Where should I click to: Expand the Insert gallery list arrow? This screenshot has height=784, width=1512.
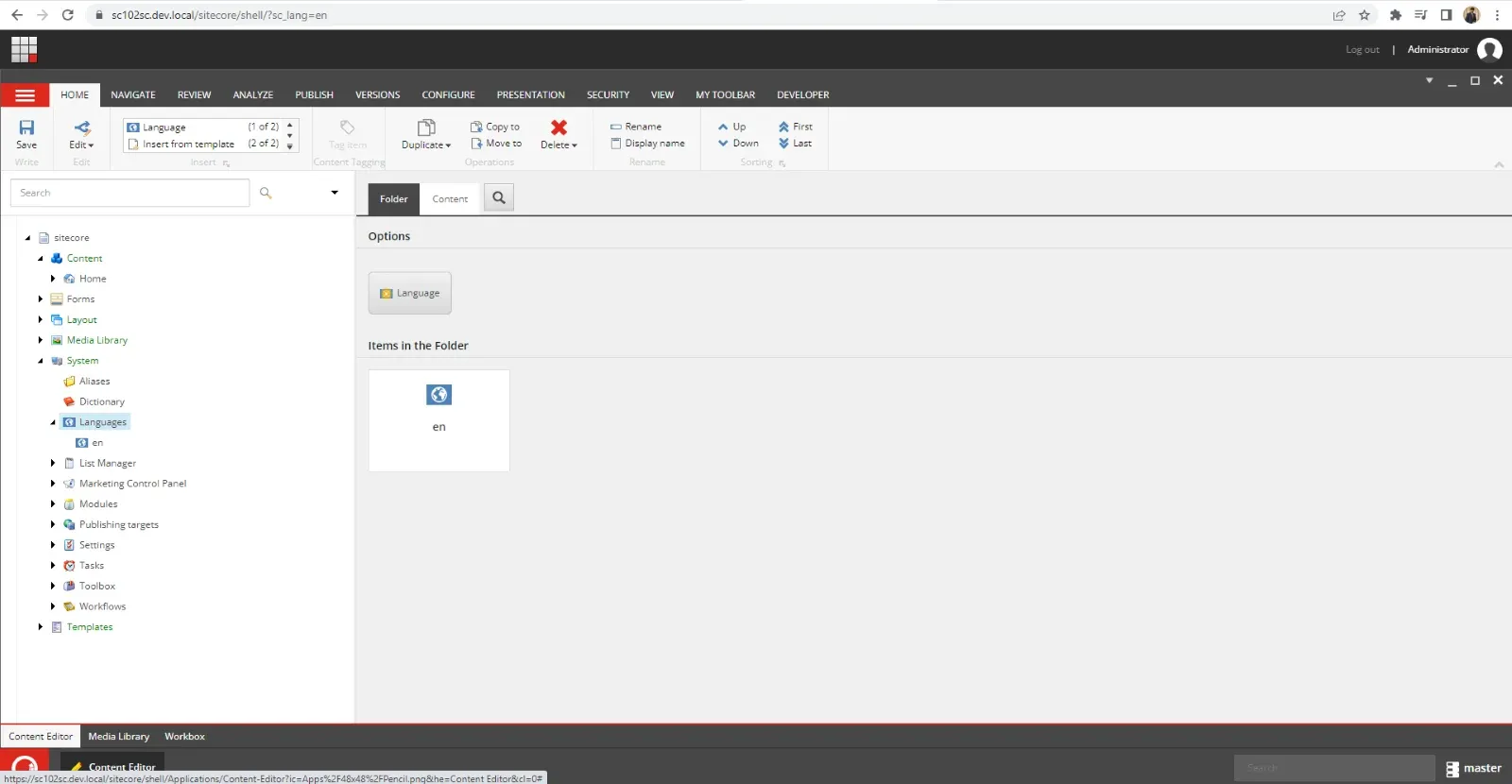coord(290,146)
